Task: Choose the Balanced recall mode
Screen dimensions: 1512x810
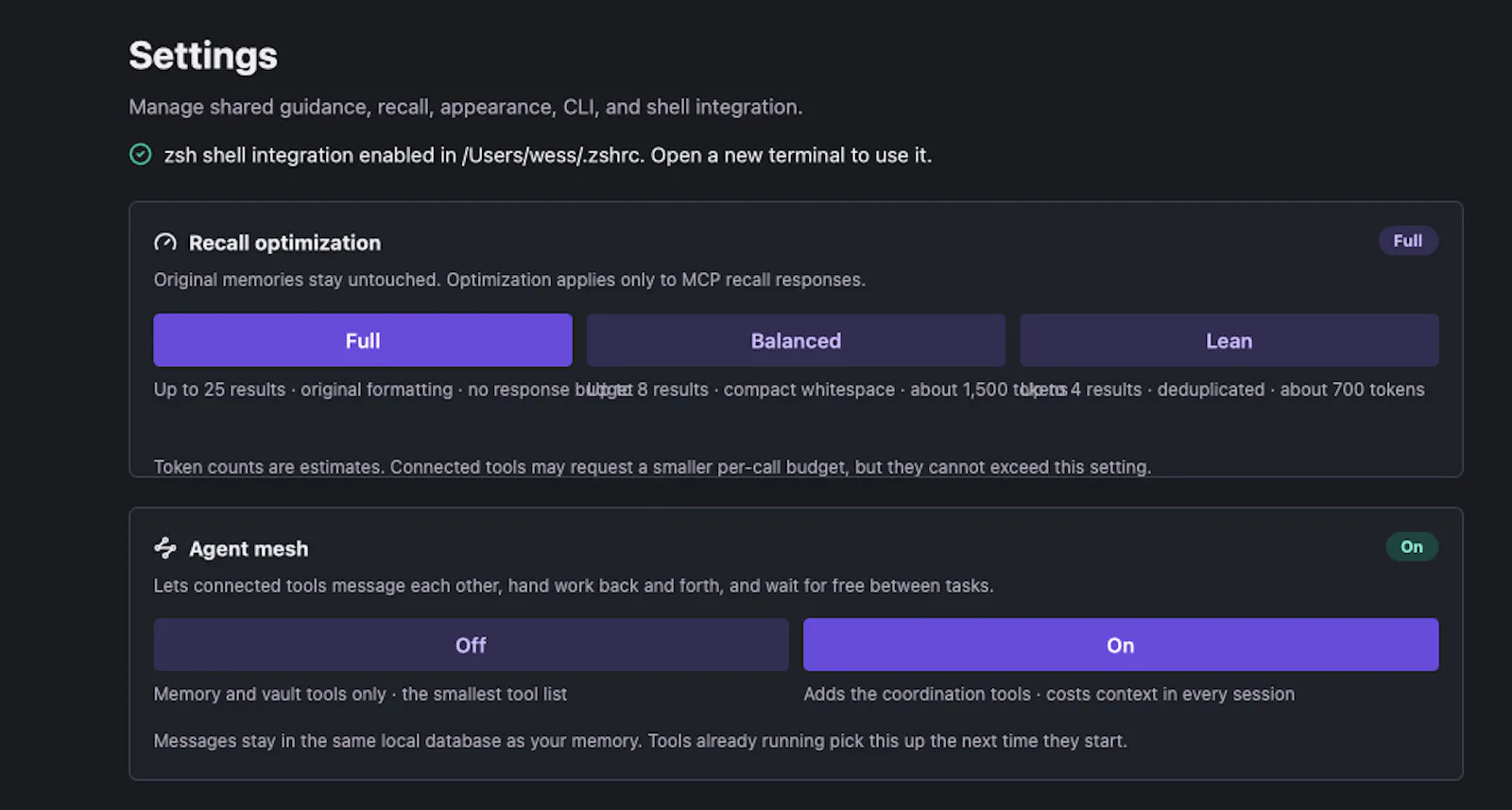Action: pos(796,340)
